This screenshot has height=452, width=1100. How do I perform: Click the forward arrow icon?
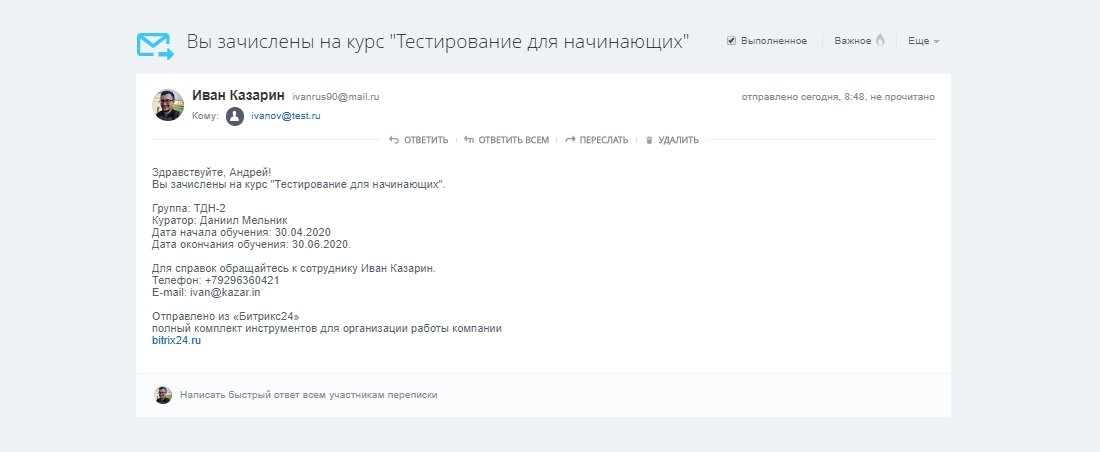570,140
